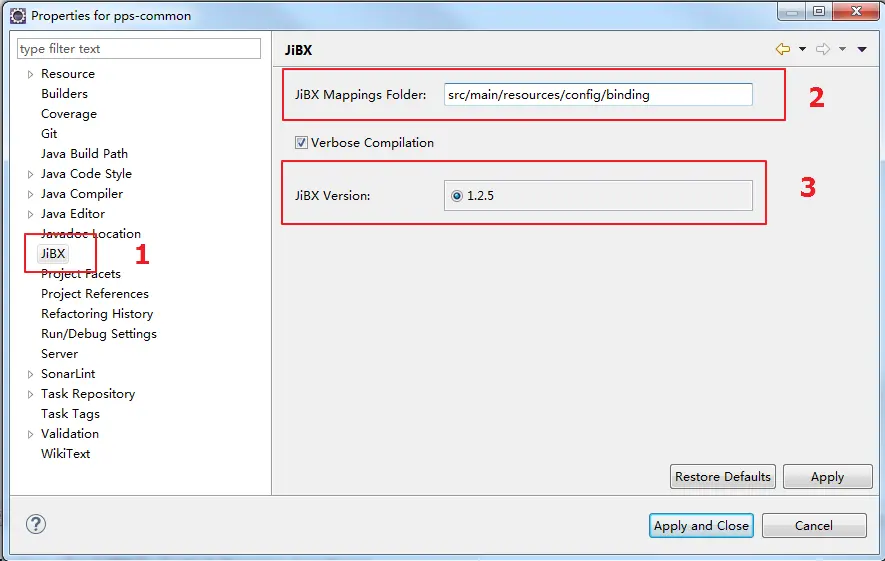
Task: Click the forward navigation arrow icon
Action: pyautogui.click(x=823, y=49)
